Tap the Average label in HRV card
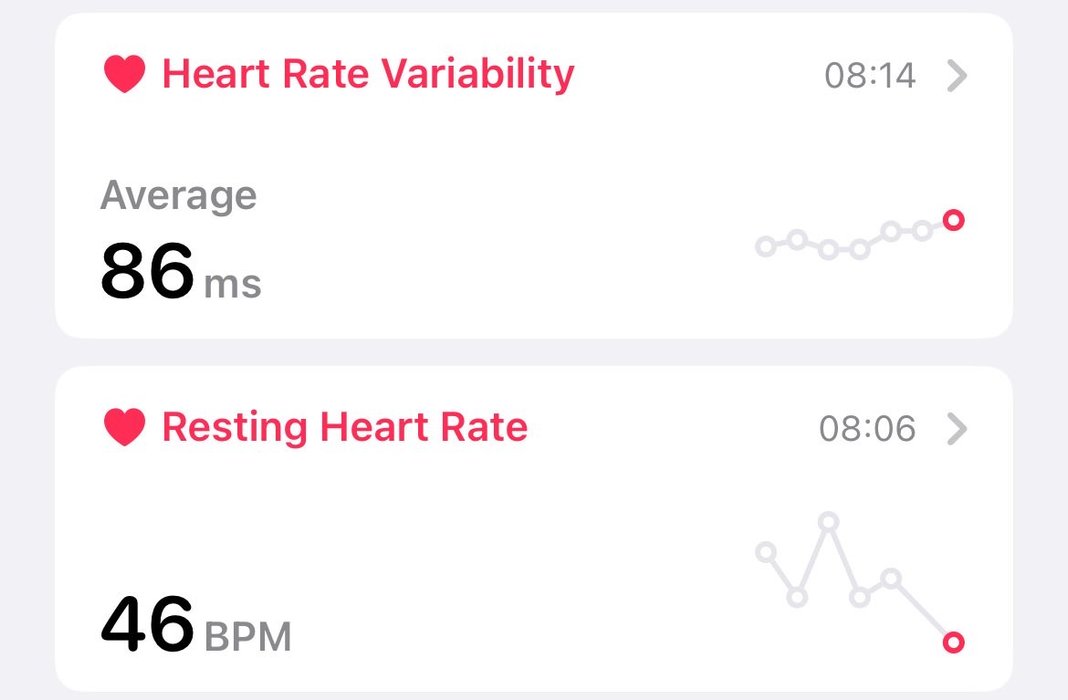Screen dimensions: 1068x700 click(179, 195)
